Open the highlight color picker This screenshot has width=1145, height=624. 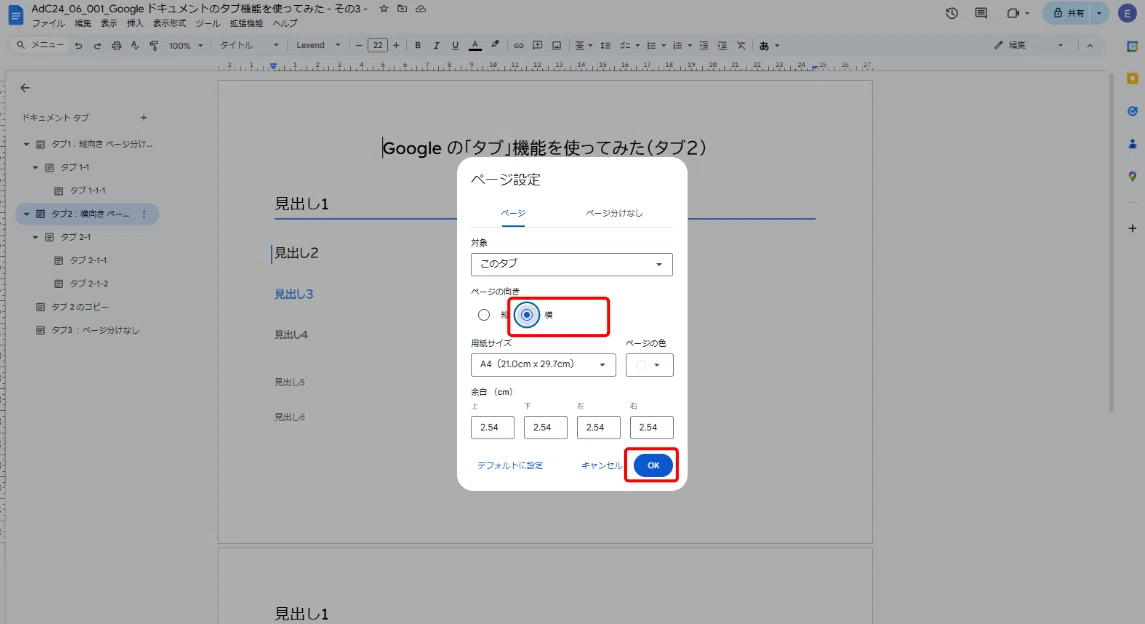click(495, 45)
